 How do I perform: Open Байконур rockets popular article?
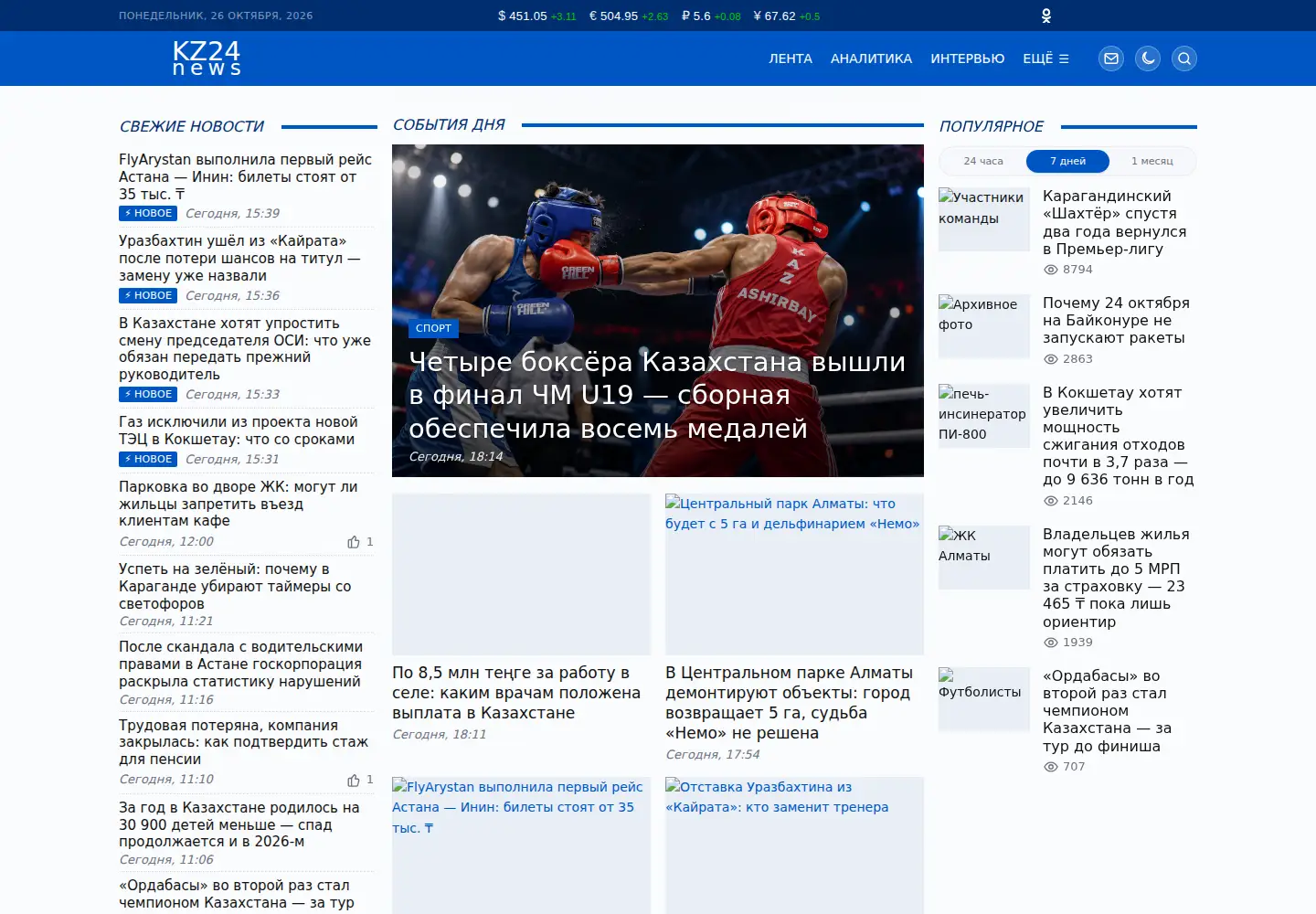pyautogui.click(x=1116, y=321)
